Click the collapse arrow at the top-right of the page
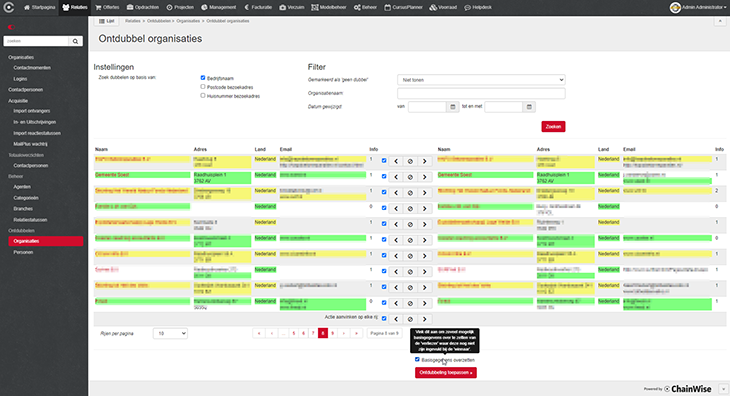 coord(720,21)
